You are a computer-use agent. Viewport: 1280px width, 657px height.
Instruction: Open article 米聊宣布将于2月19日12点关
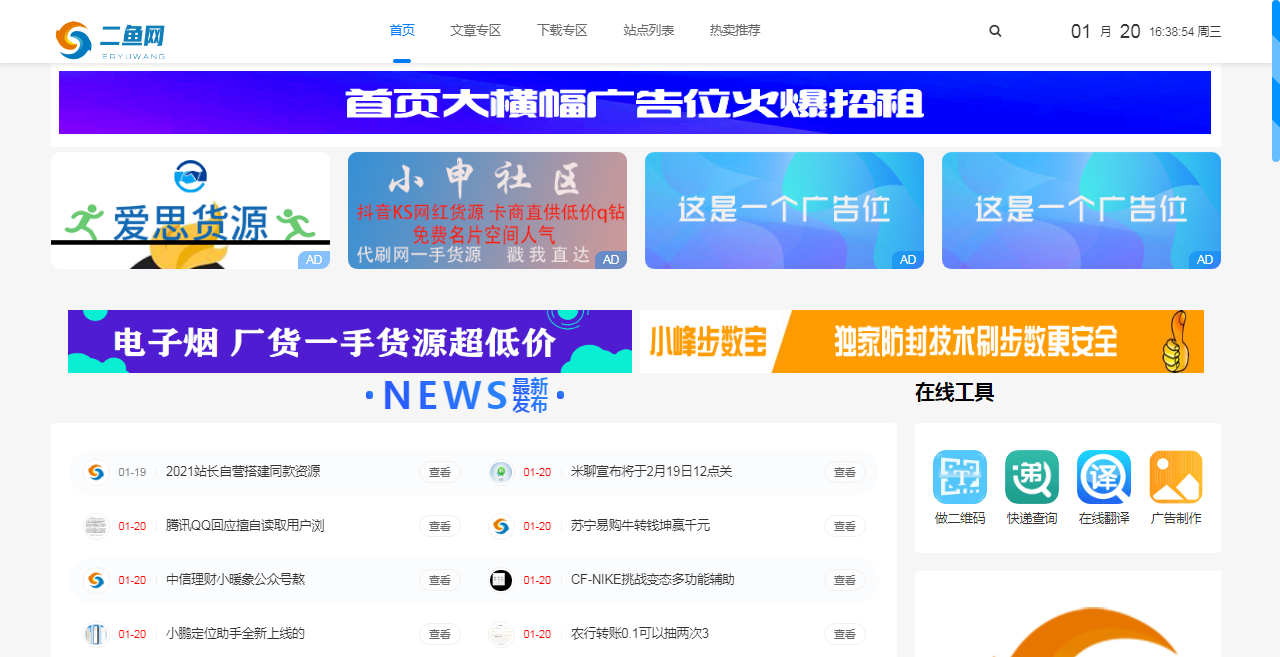[x=651, y=472]
